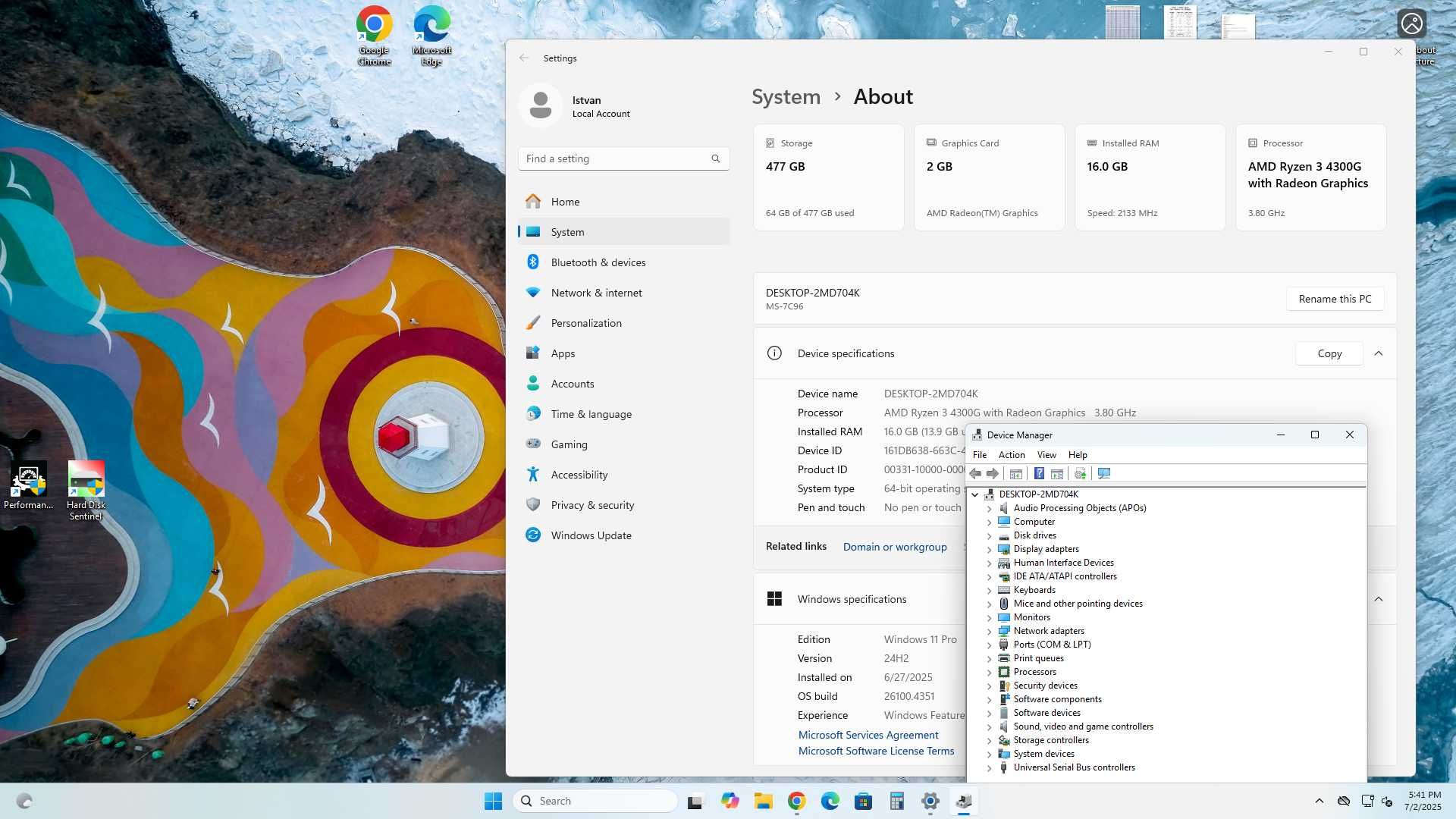This screenshot has width=1456, height=819.
Task: Open the Help menu in Device Manager
Action: coord(1078,455)
